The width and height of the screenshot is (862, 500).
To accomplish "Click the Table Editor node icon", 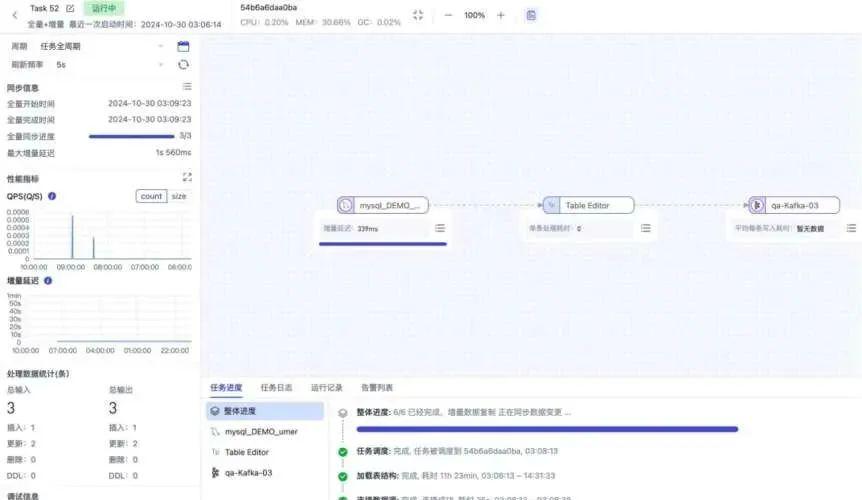I will click(551, 205).
